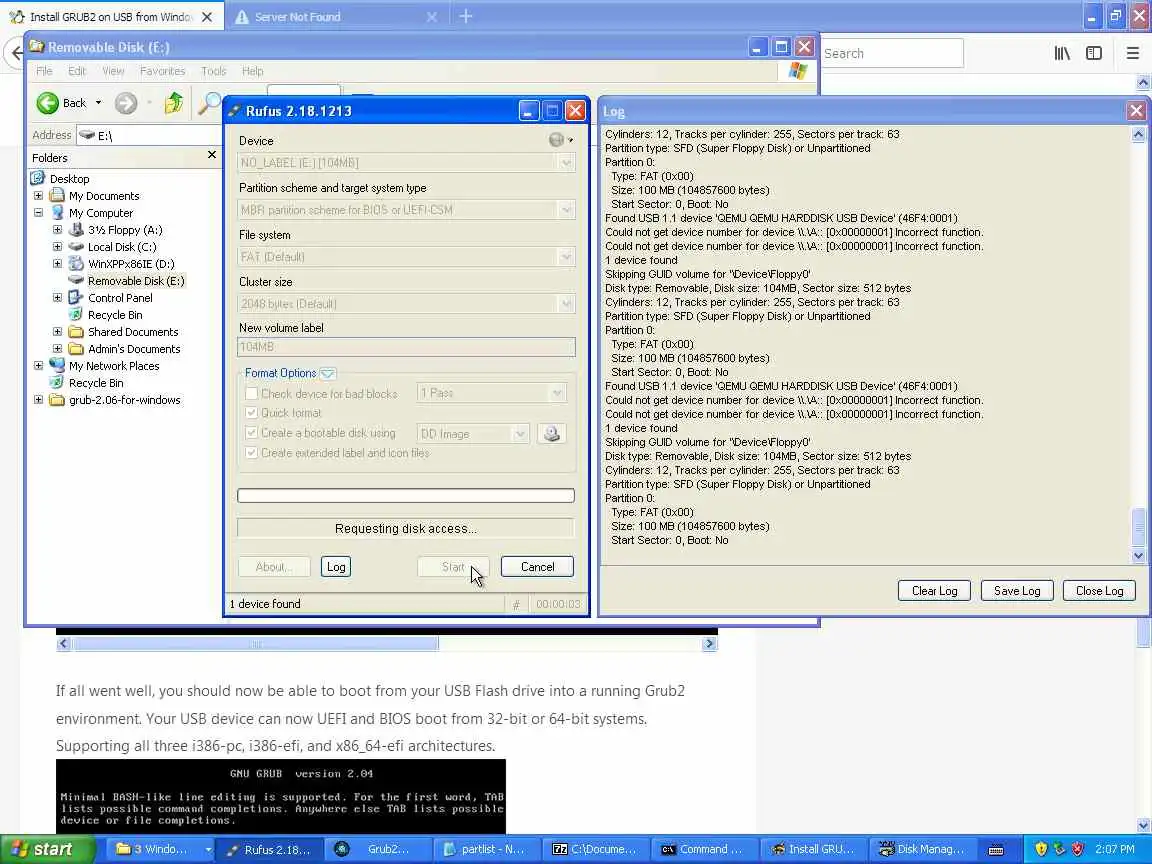Switch to Rufus 2.18 taskbar button
This screenshot has width=1152, height=864.
tap(269, 849)
